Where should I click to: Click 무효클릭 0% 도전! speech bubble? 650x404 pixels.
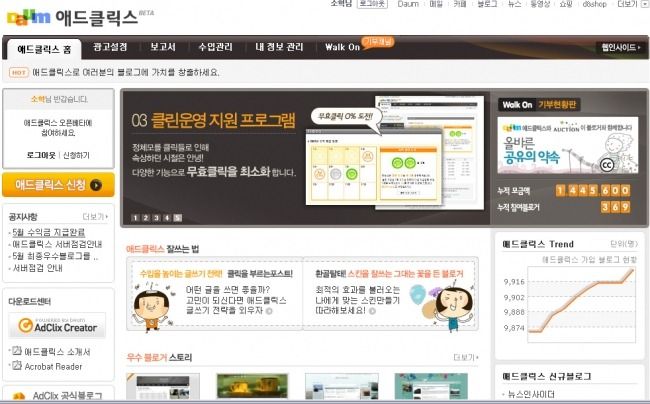[x=346, y=119]
